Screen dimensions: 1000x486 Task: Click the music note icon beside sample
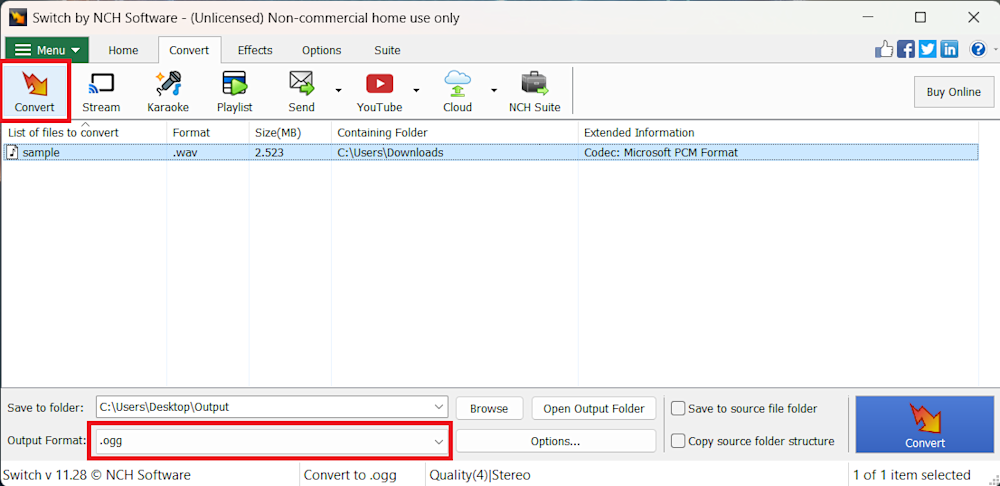click(13, 153)
